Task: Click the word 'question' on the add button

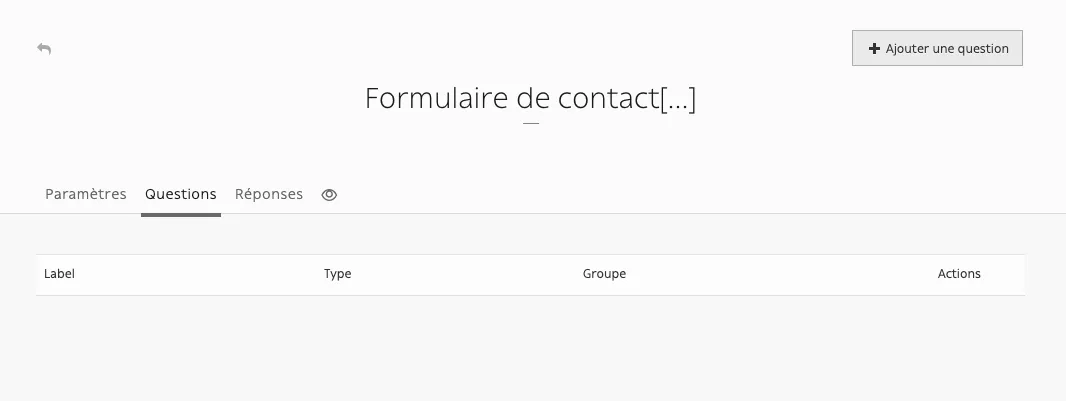Action: tap(982, 49)
